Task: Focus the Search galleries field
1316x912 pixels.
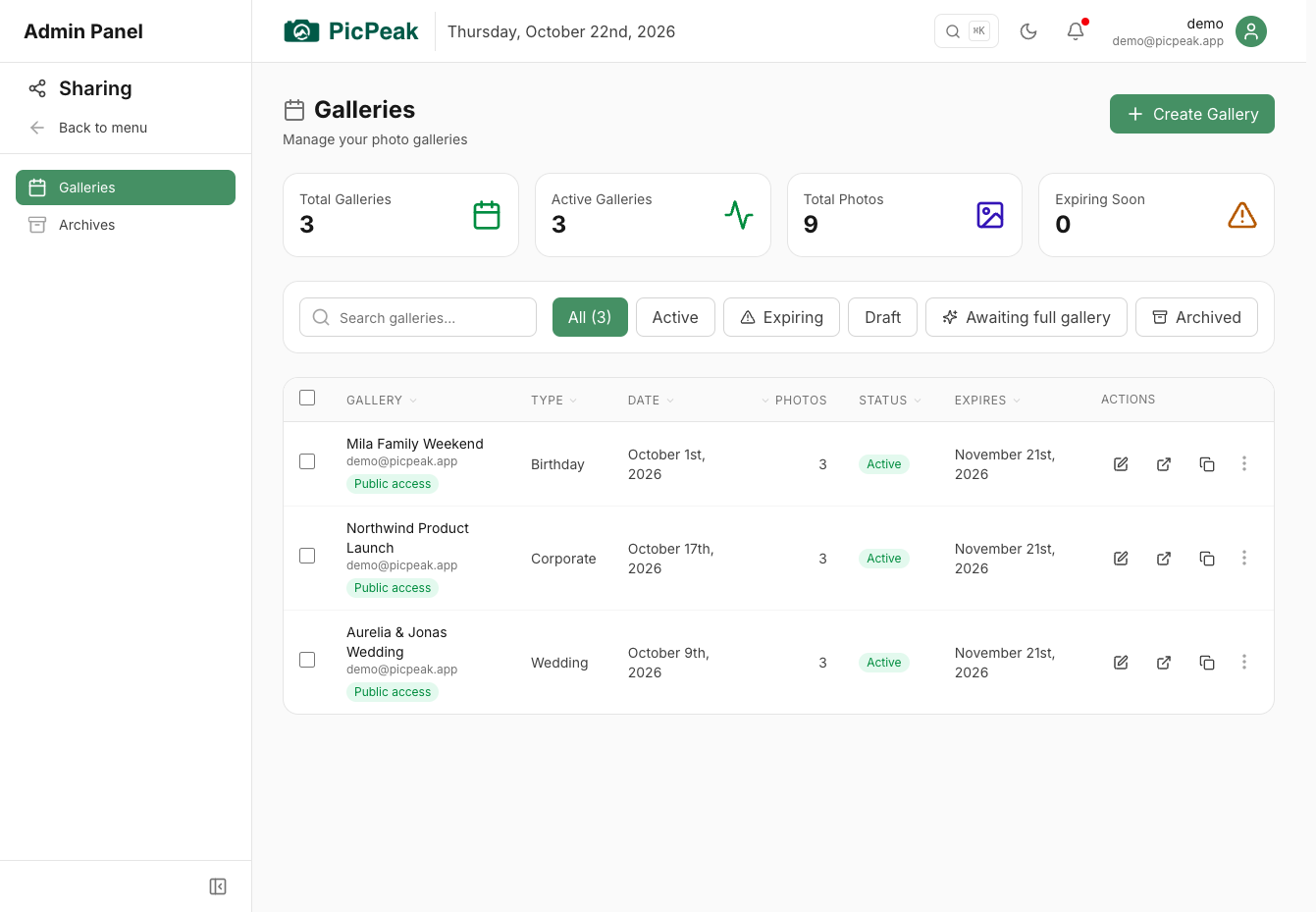Action: tap(418, 317)
